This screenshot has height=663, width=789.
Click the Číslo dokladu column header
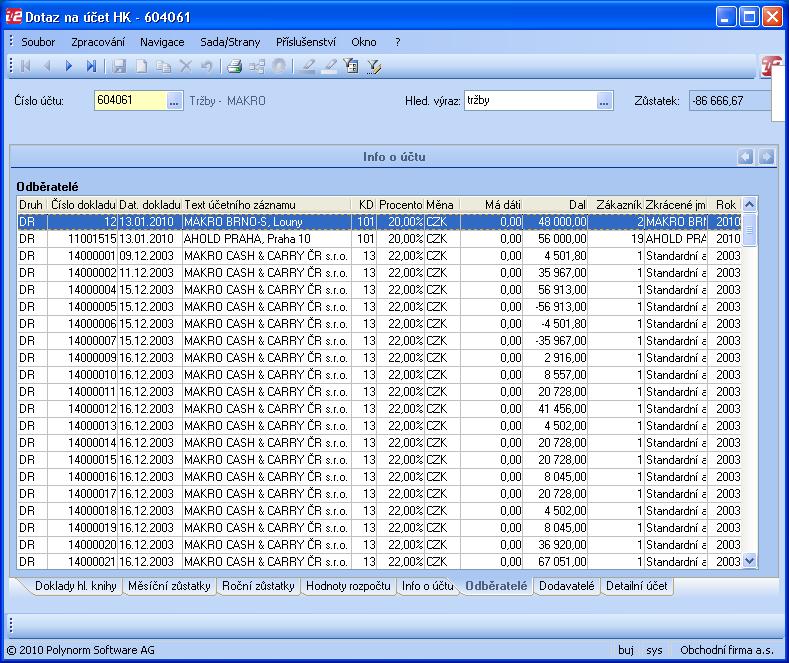(x=83, y=205)
